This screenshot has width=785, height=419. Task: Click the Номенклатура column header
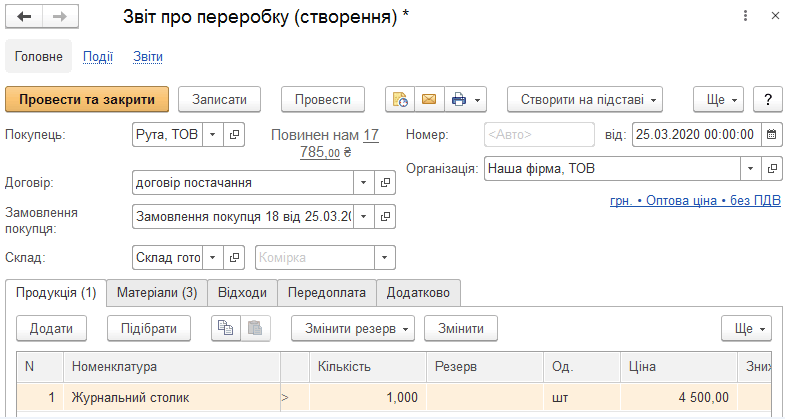172,367
